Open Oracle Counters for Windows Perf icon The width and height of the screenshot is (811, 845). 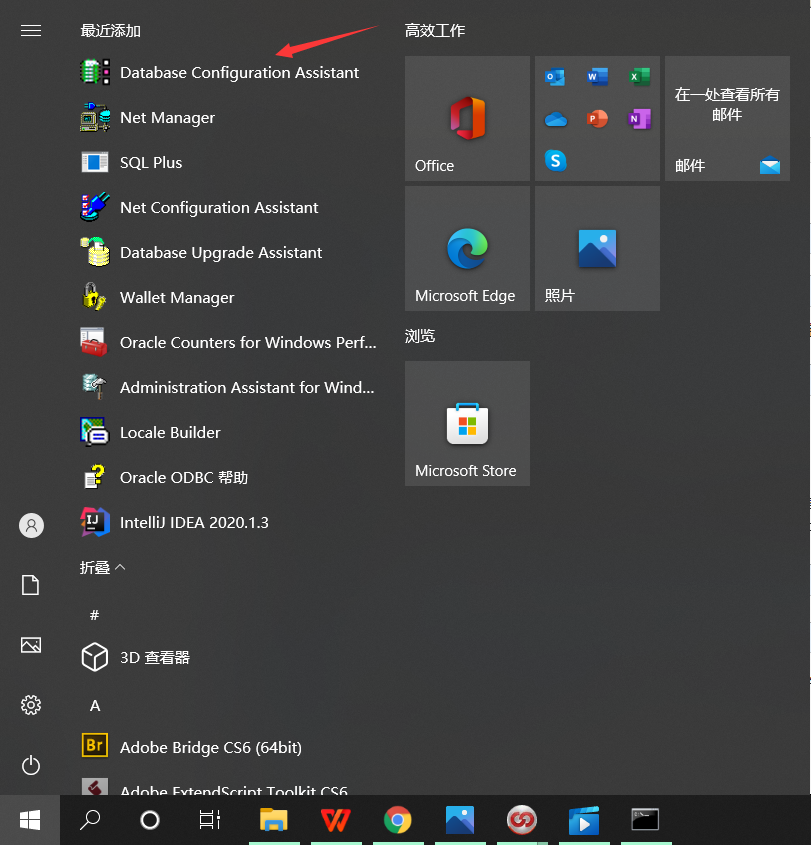pyautogui.click(x=95, y=342)
